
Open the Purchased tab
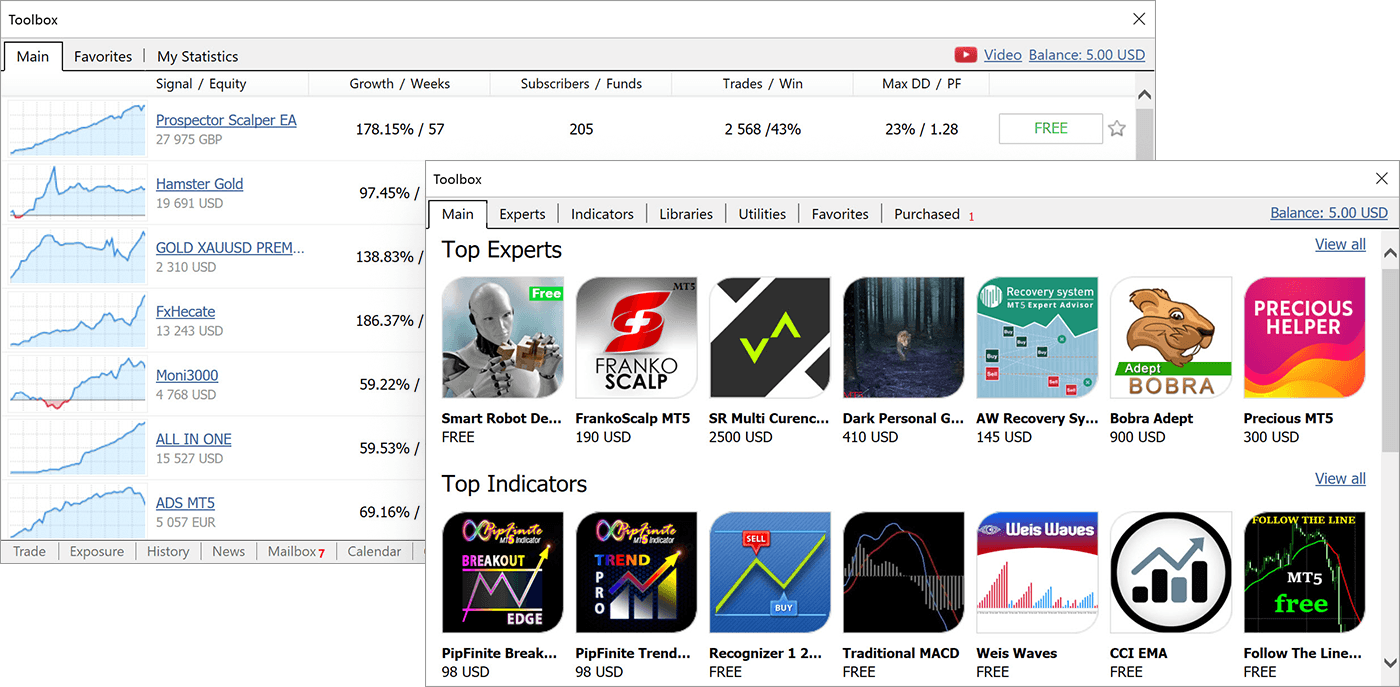926,214
